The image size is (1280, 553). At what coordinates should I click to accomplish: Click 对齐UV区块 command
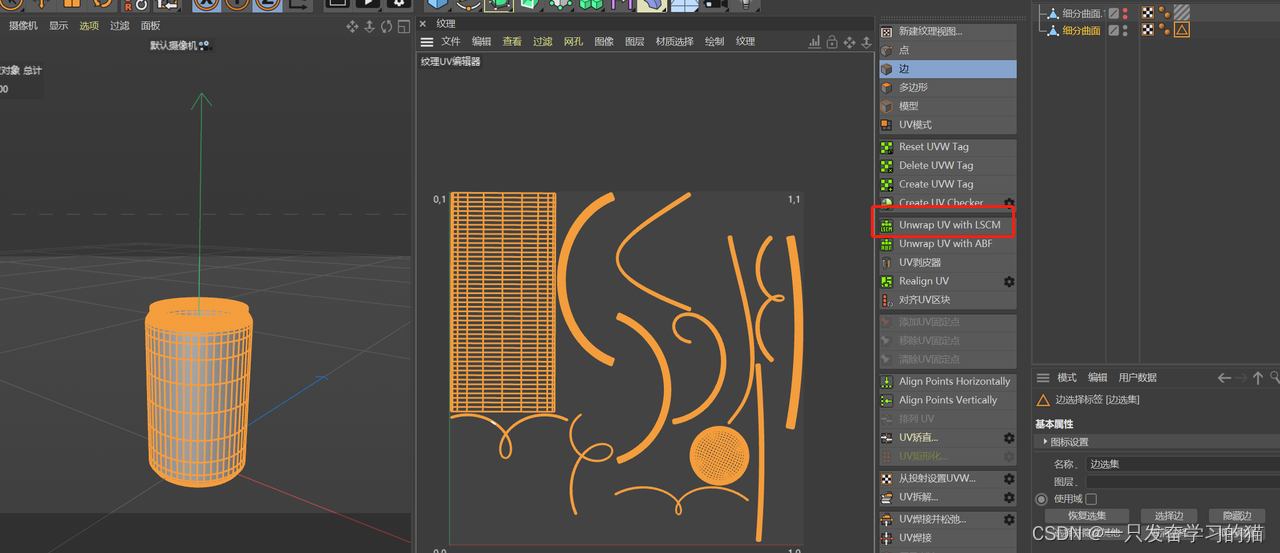coord(947,300)
